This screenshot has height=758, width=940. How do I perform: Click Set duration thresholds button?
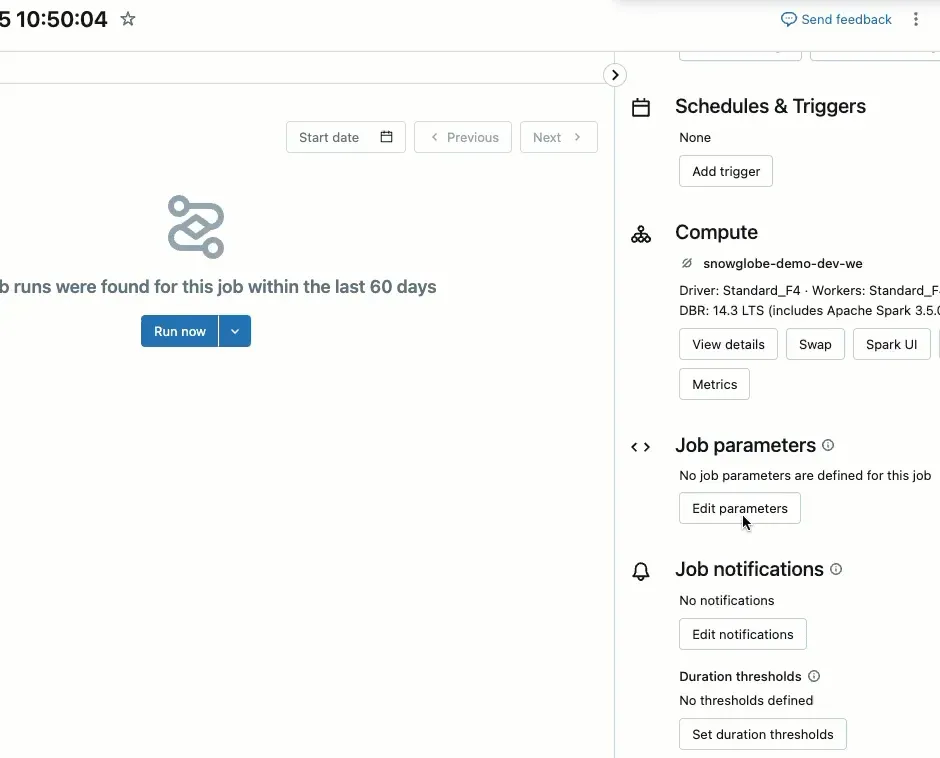pyautogui.click(x=763, y=735)
